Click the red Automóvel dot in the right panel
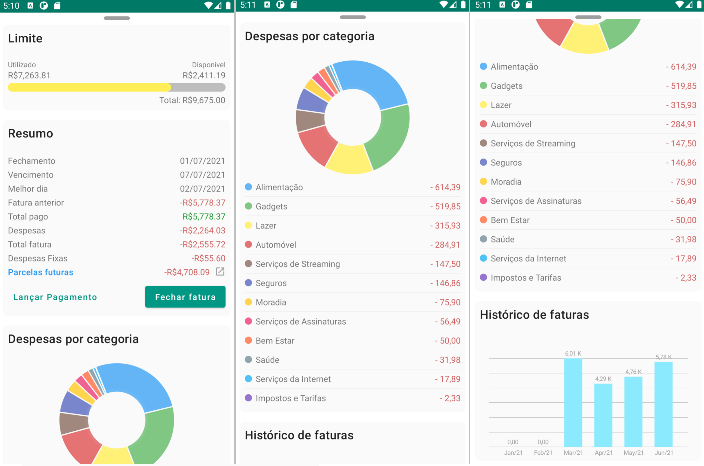704x466 pixels. click(484, 124)
